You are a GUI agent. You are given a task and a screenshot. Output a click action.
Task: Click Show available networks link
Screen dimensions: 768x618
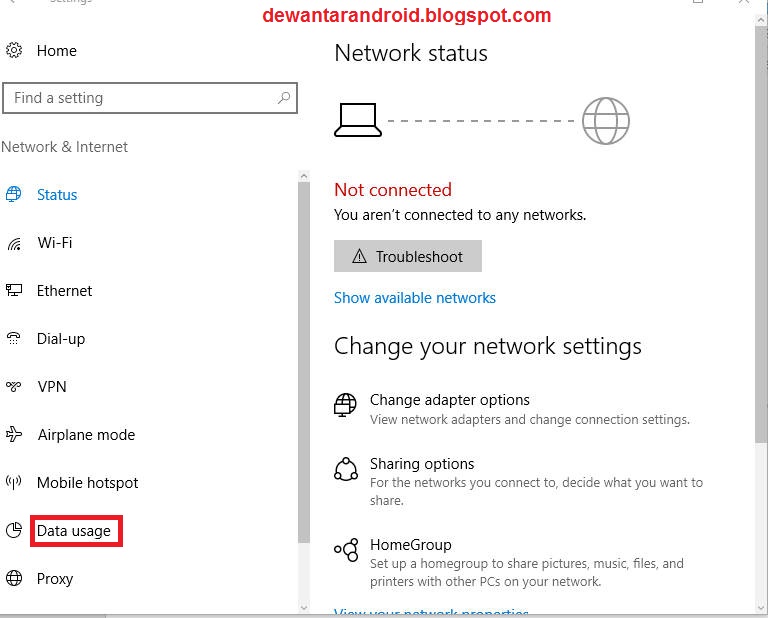[415, 298]
